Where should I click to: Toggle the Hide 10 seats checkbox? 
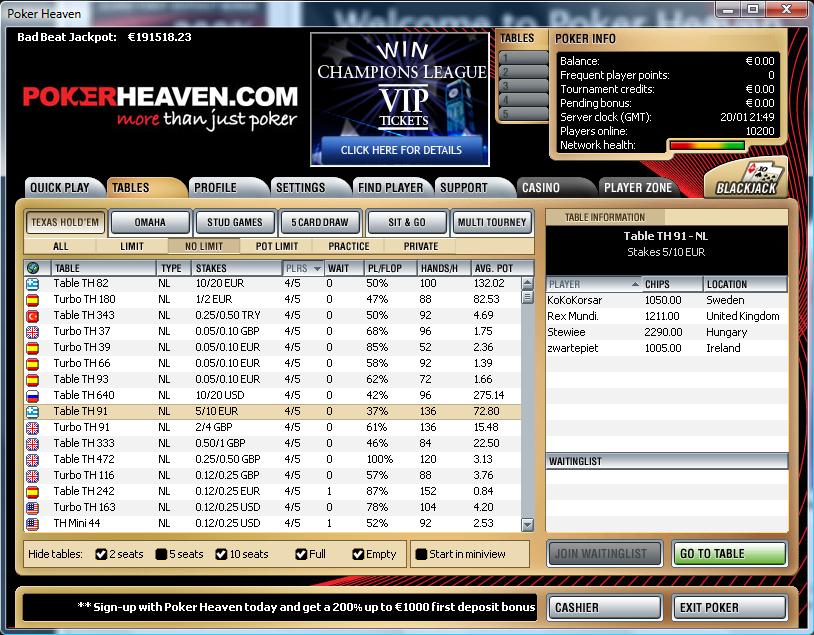[221, 555]
